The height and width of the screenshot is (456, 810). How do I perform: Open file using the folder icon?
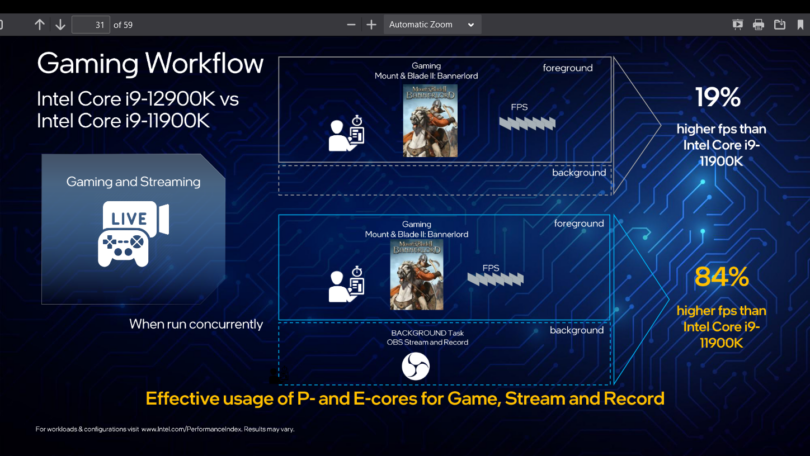coord(780,24)
